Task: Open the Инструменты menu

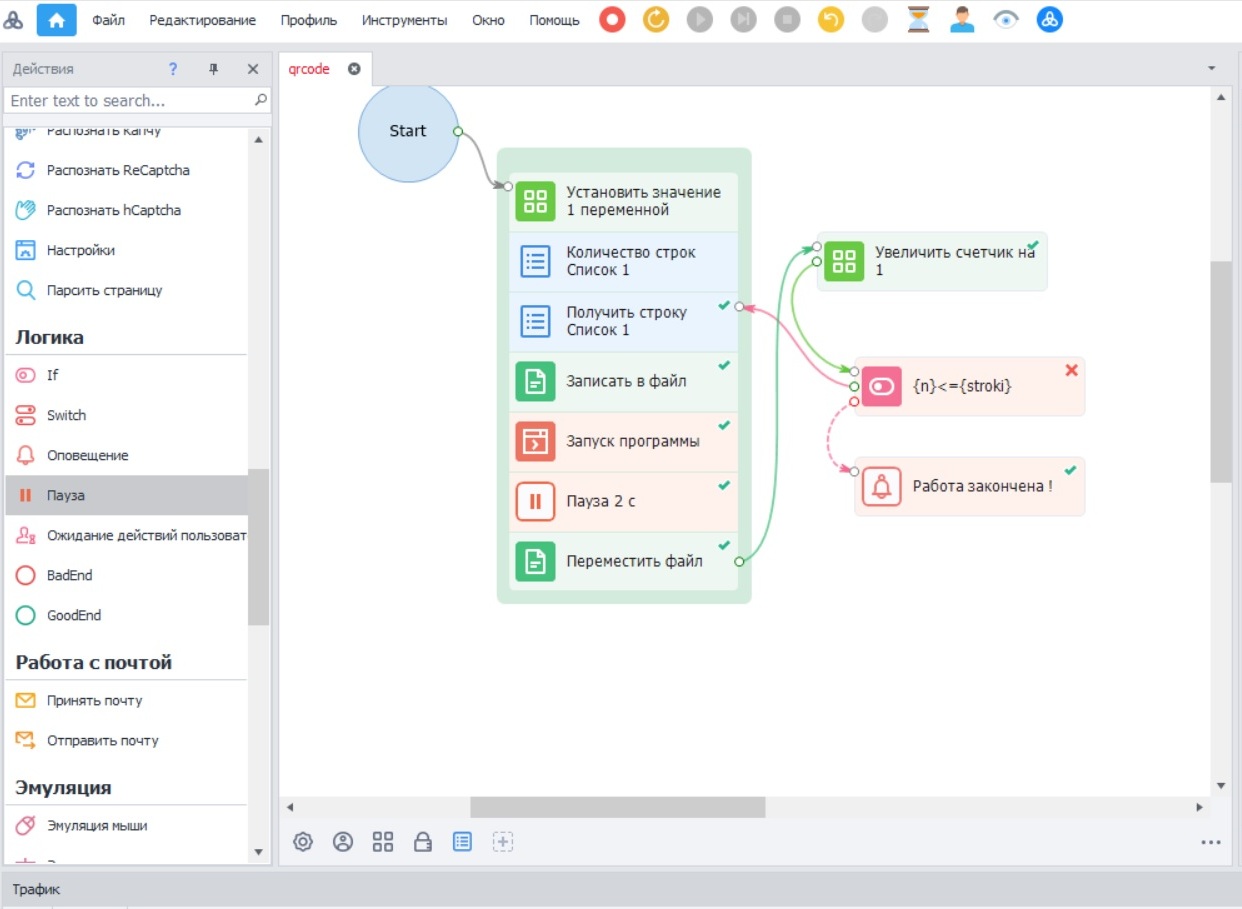Action: (x=404, y=20)
